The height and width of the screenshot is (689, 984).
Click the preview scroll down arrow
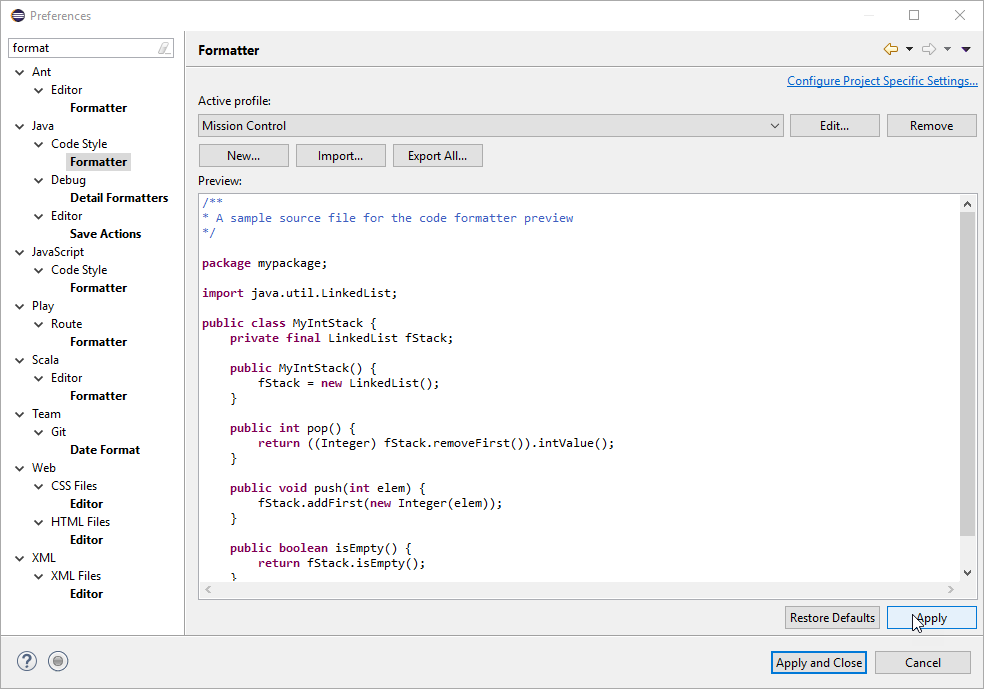click(967, 573)
